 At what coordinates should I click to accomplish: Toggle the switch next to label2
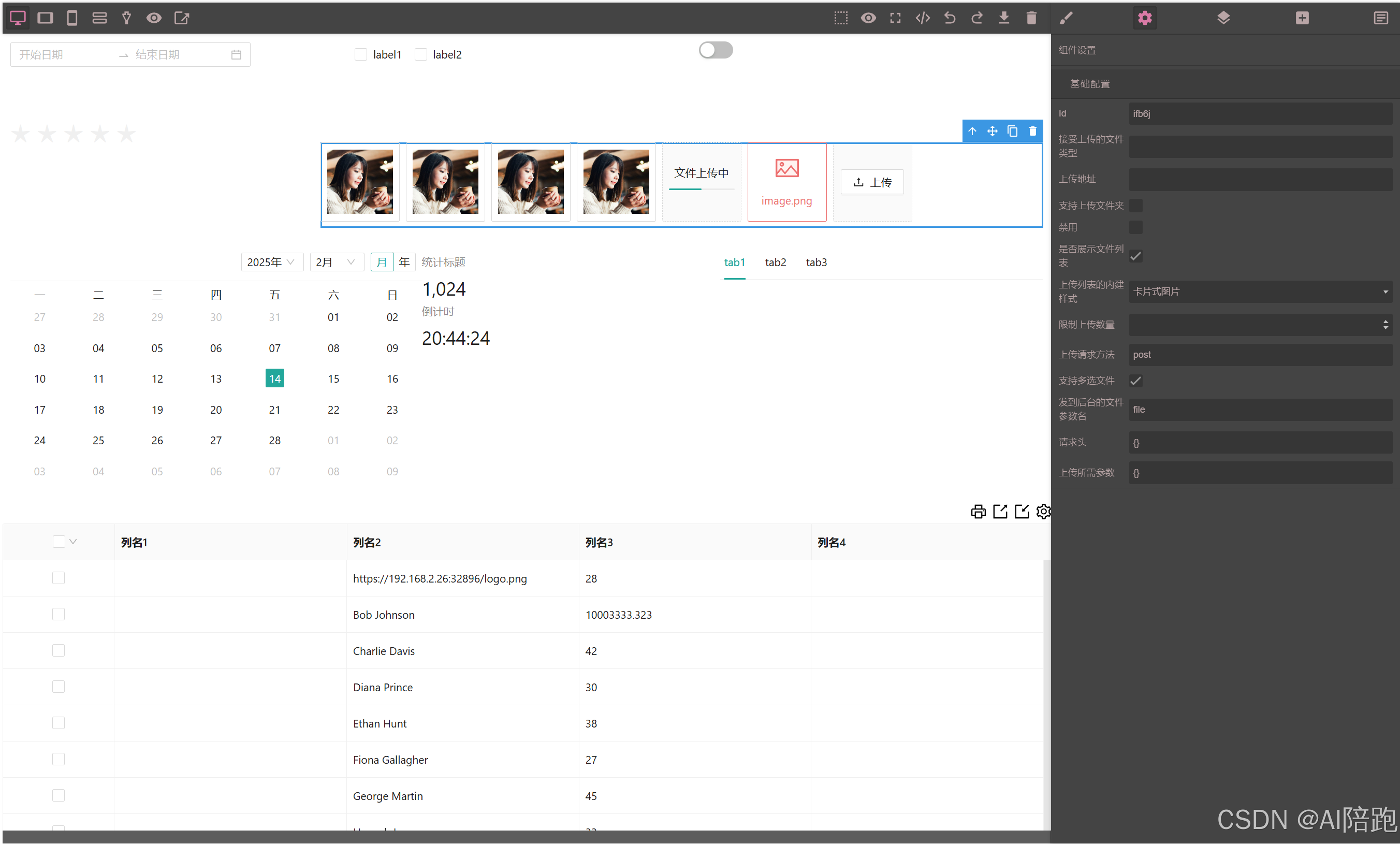[x=716, y=50]
